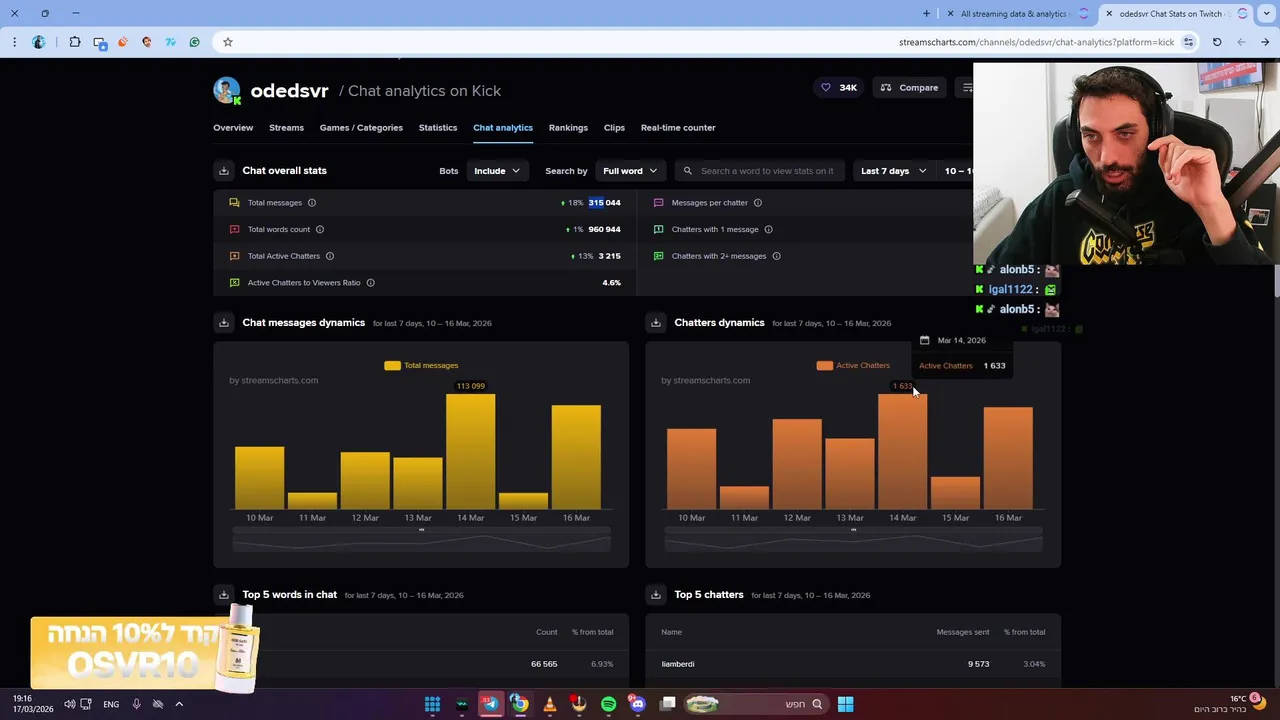The height and width of the screenshot is (720, 1280).
Task: Show hidden system tray icons
Action: click(x=179, y=704)
